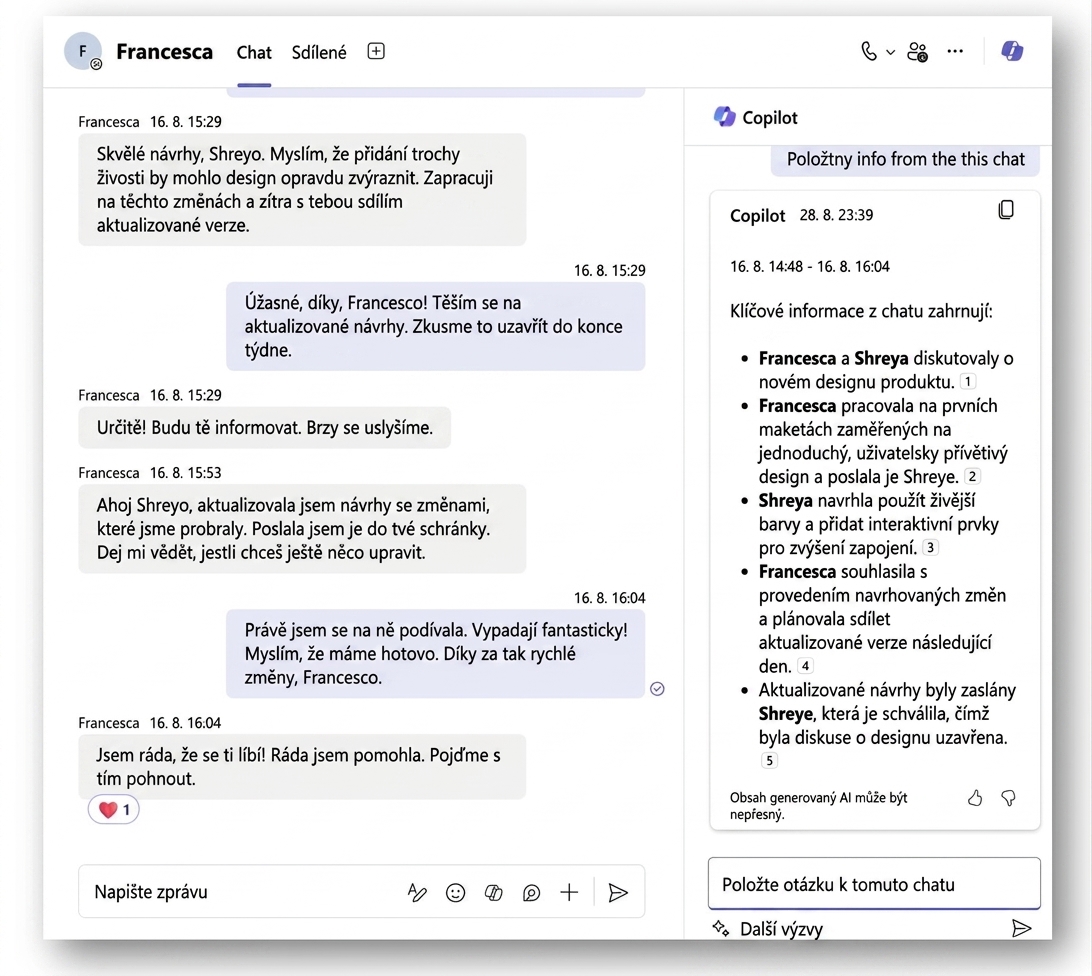This screenshot has width=1092, height=976.
Task: Click the Francesca contact name in the header
Action: click(164, 52)
